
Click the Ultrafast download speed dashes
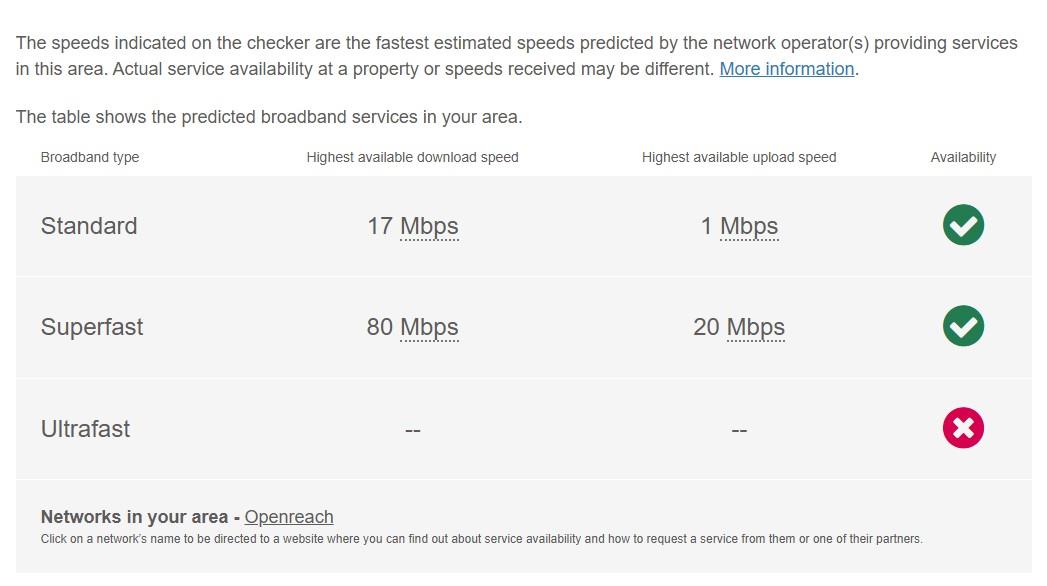coord(413,430)
